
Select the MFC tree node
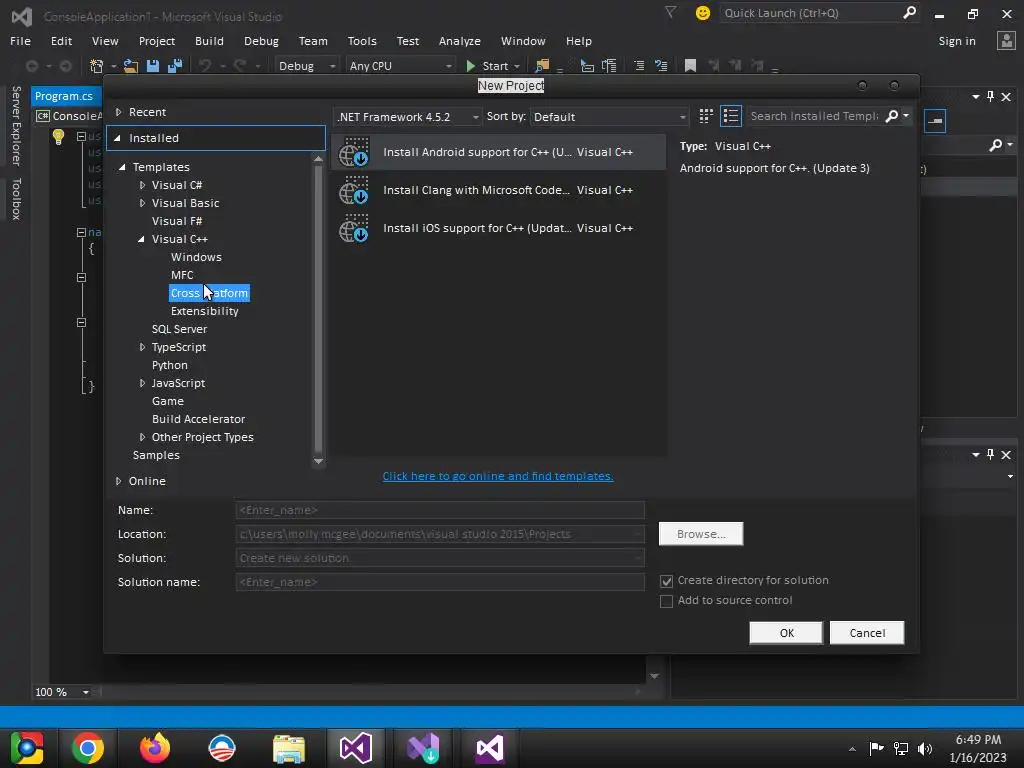tap(182, 276)
